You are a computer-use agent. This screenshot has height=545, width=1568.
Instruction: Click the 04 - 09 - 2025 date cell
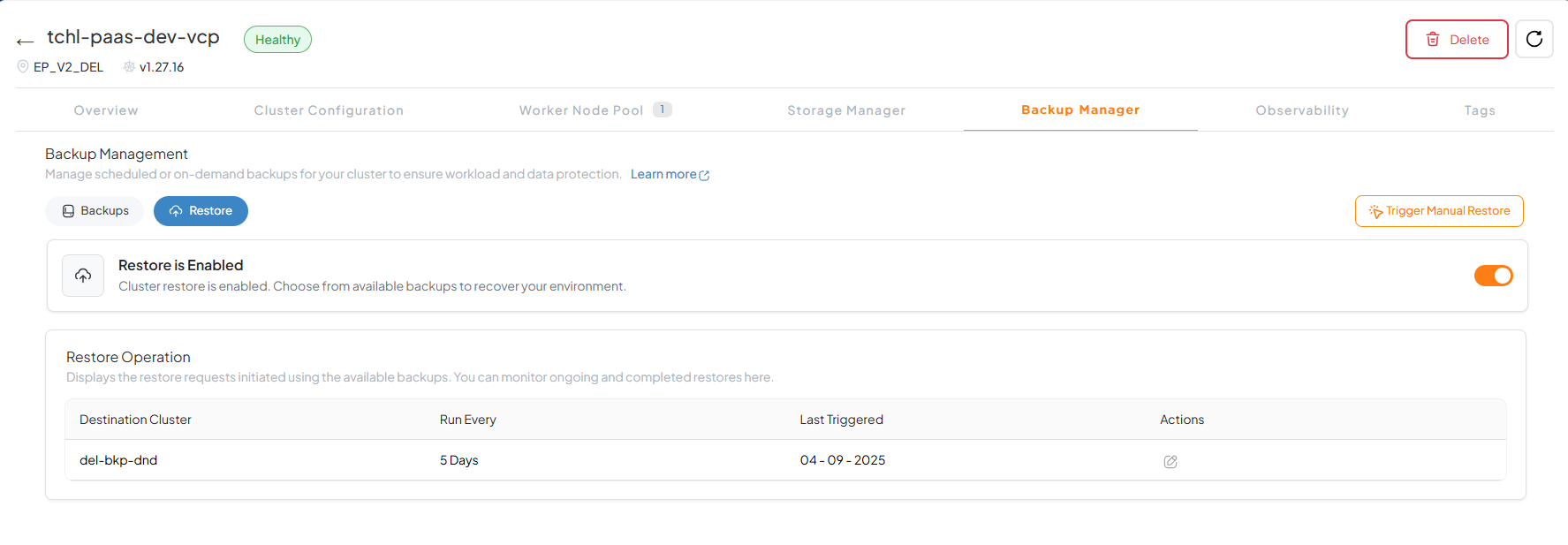coord(843,460)
